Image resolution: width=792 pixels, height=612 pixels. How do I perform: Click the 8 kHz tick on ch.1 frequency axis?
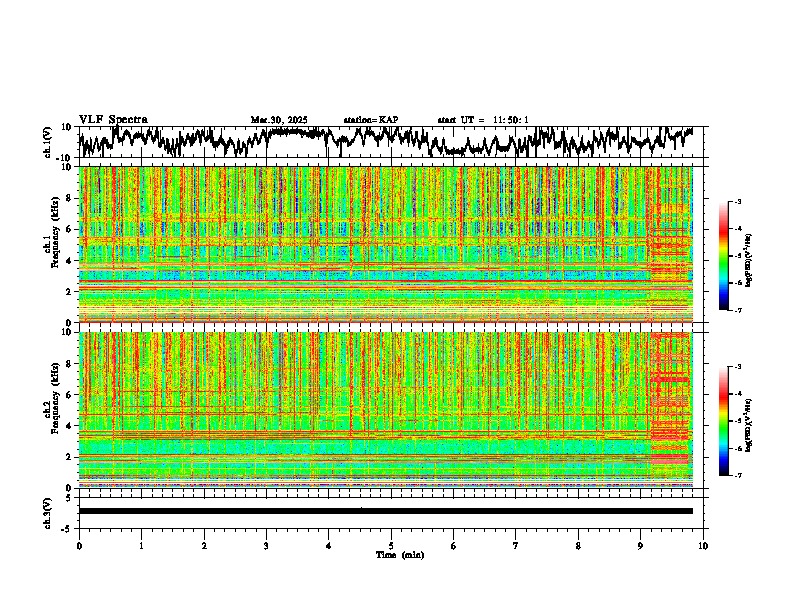click(x=69, y=198)
